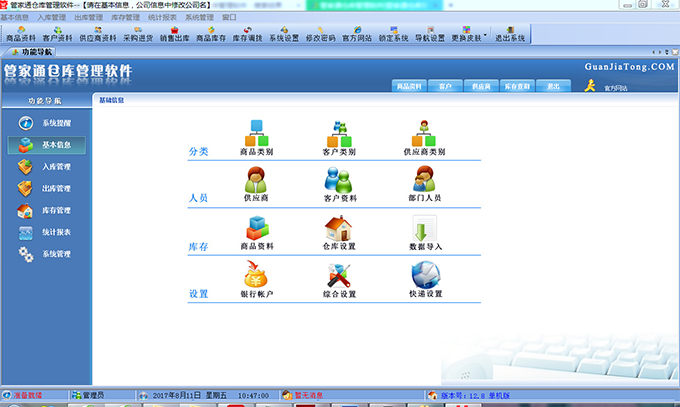Open 客户资料 icon in 人员 row

[340, 184]
